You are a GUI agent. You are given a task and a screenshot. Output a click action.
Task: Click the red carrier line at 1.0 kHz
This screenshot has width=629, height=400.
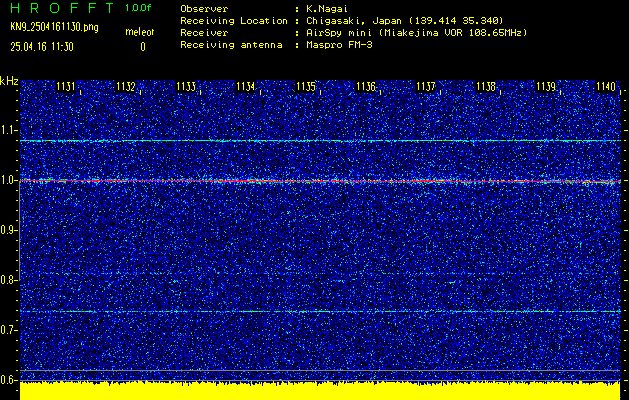point(320,181)
